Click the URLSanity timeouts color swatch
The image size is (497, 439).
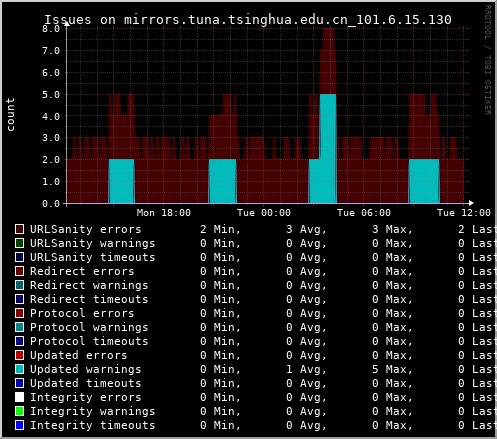tap(19, 257)
